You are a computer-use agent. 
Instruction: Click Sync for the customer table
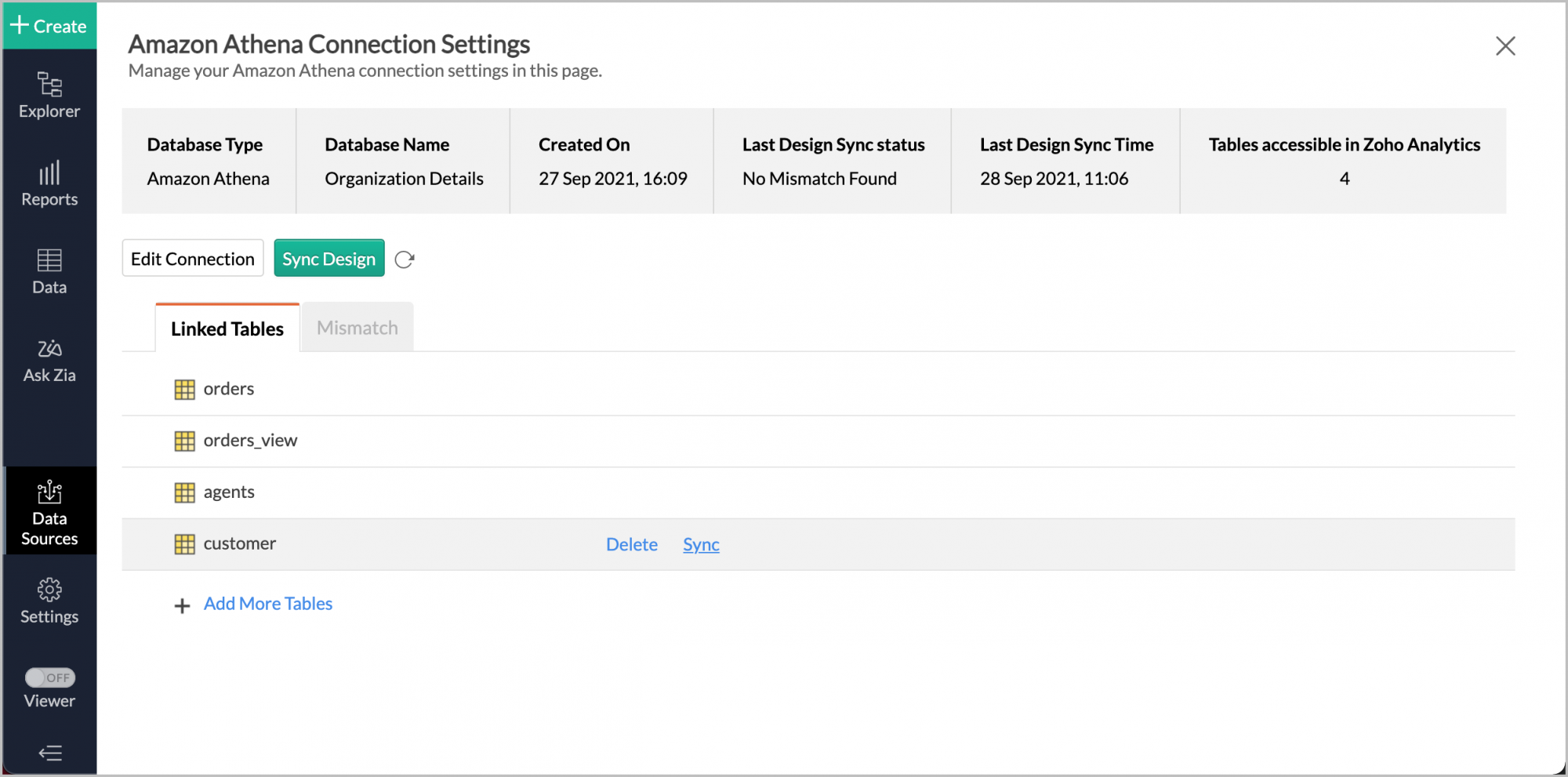click(x=700, y=543)
